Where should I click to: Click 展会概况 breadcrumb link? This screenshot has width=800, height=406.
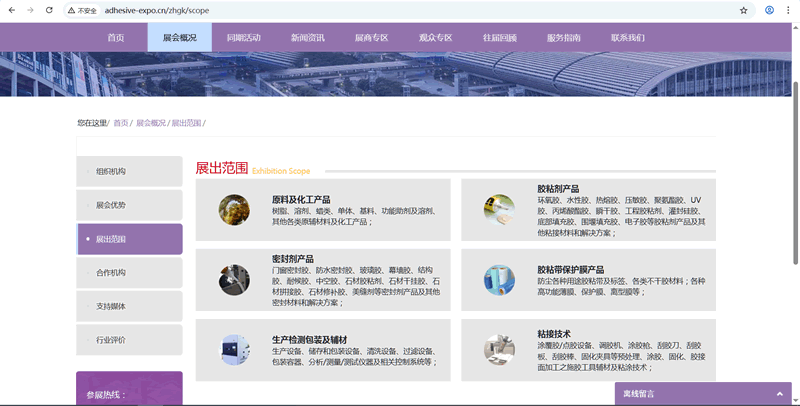tap(151, 123)
